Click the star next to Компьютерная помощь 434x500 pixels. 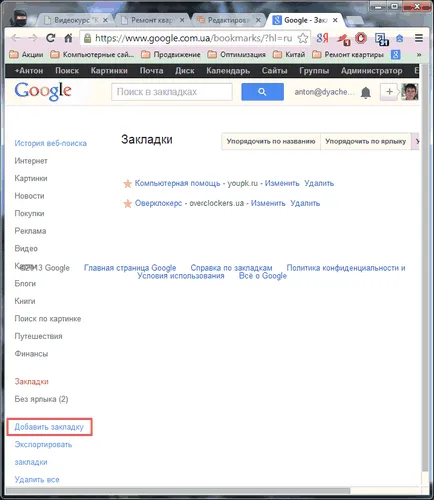[127, 183]
